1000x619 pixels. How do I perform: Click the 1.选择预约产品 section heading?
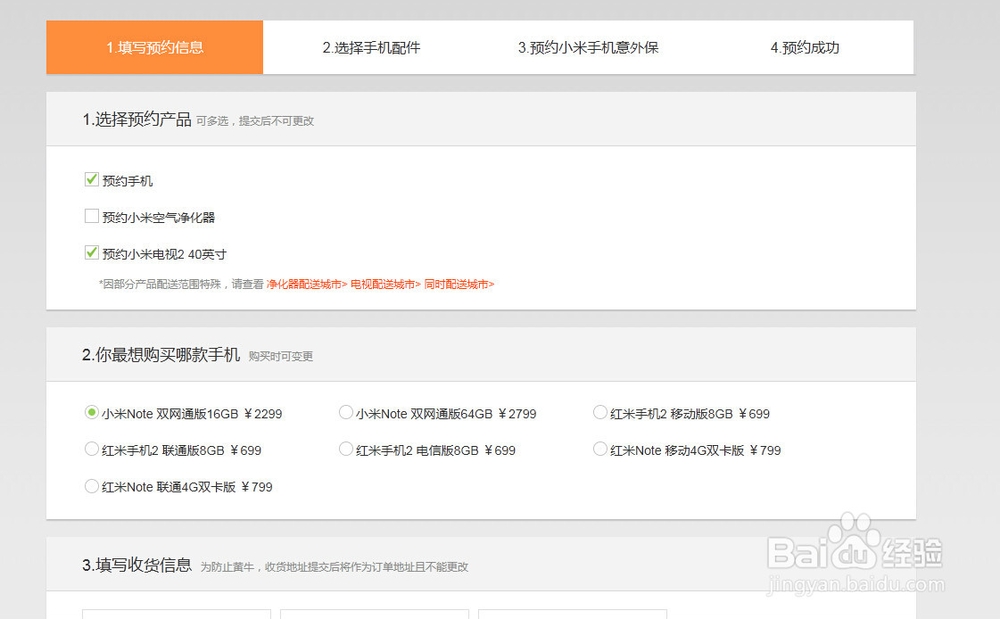pos(137,119)
